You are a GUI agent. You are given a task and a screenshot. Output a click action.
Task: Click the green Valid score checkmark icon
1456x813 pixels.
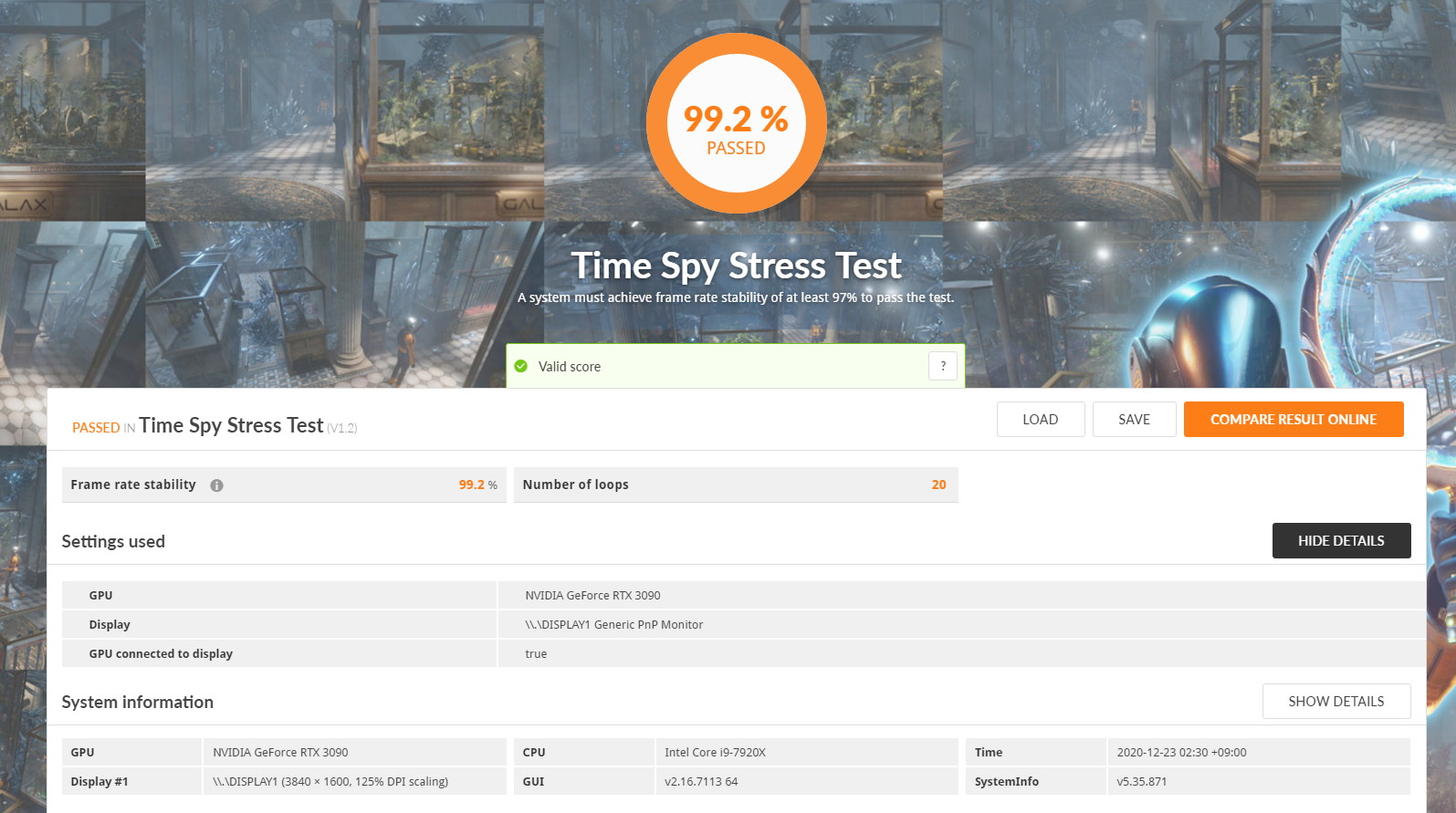tap(521, 366)
